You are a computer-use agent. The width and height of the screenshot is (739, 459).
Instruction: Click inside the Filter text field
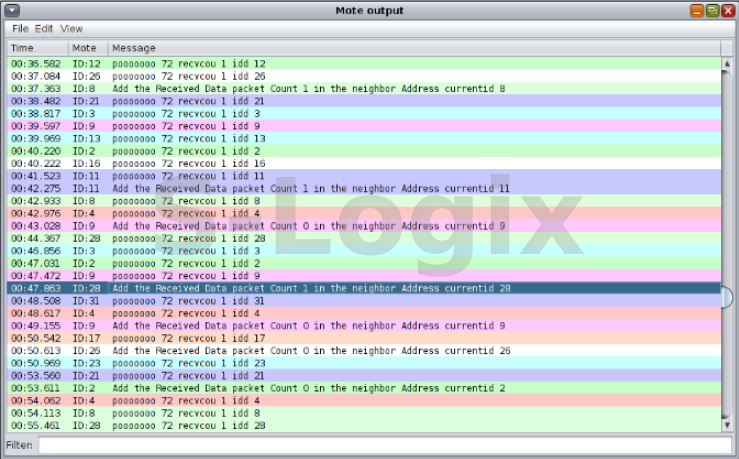point(385,445)
